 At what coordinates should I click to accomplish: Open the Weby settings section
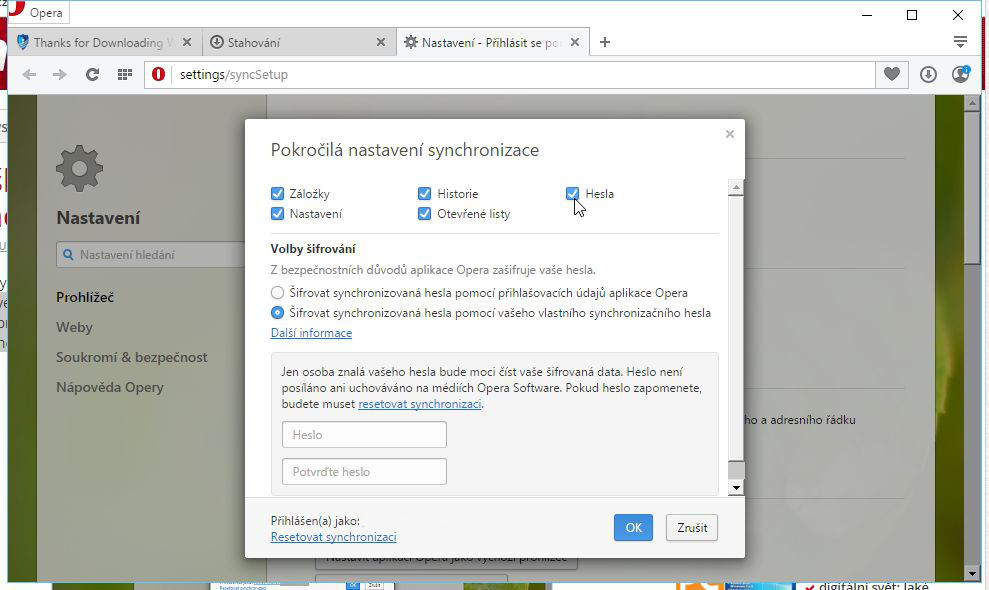click(x=74, y=327)
